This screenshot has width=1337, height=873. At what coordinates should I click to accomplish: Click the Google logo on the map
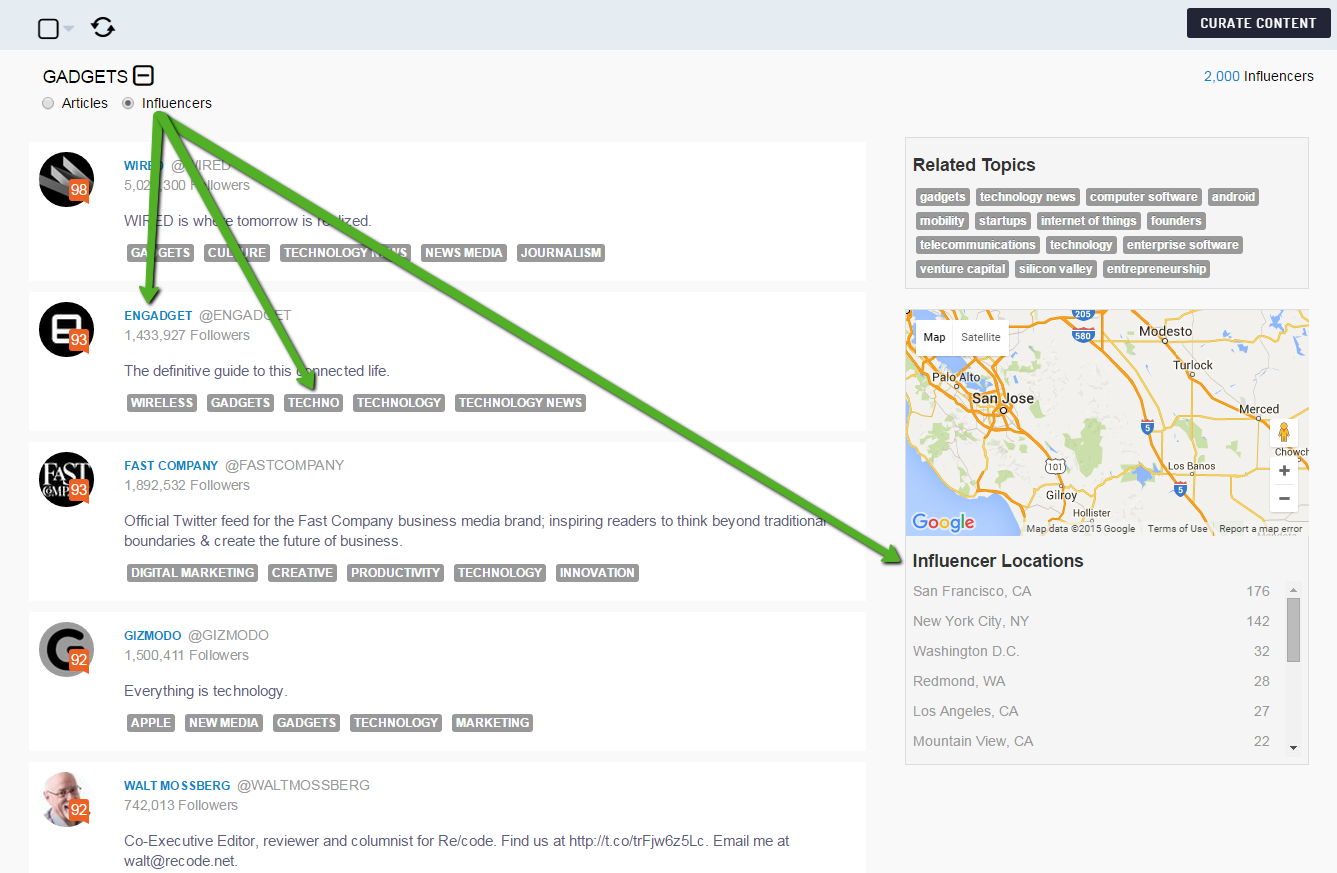[943, 522]
